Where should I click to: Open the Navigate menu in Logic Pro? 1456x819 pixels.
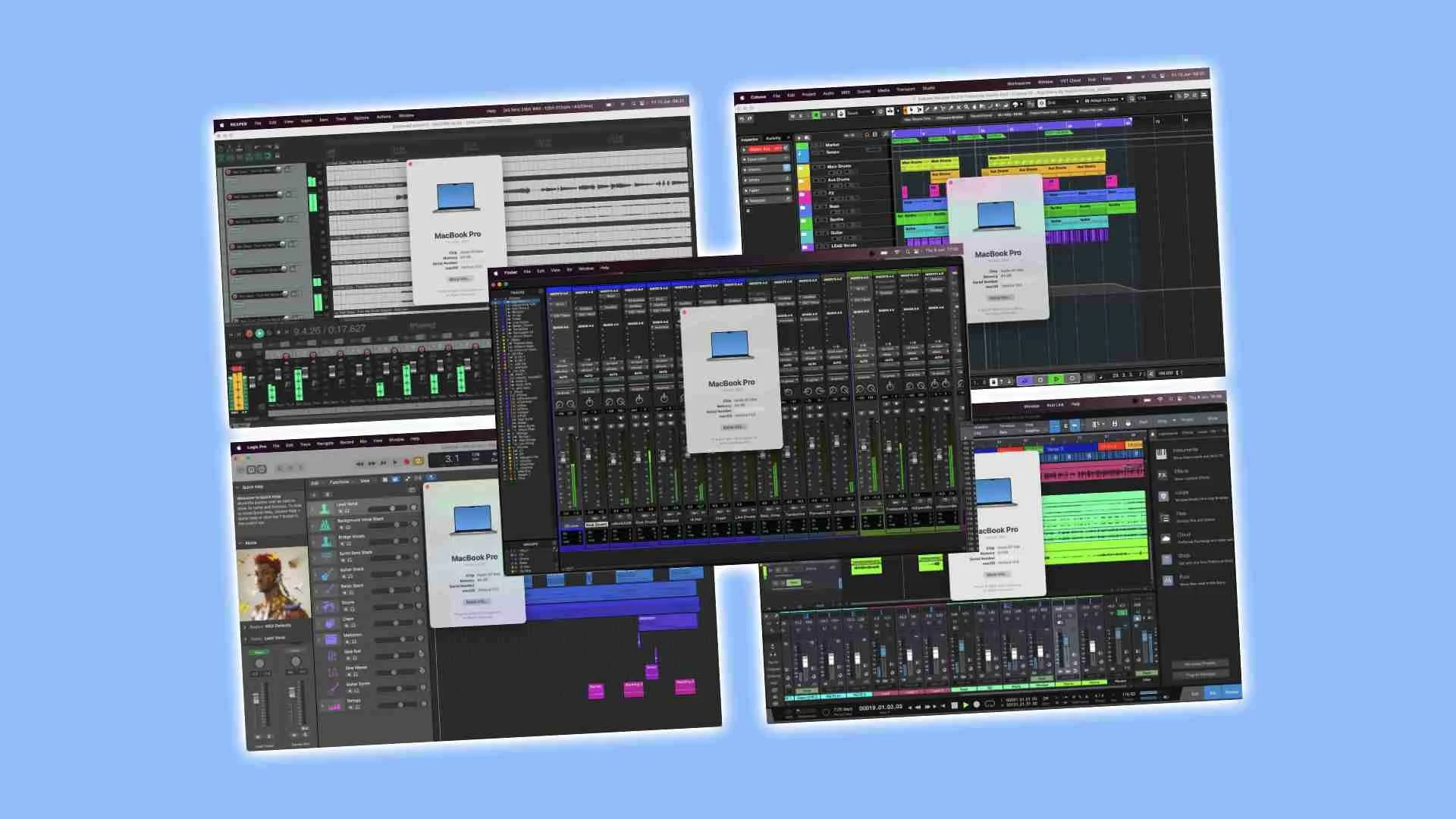point(325,443)
